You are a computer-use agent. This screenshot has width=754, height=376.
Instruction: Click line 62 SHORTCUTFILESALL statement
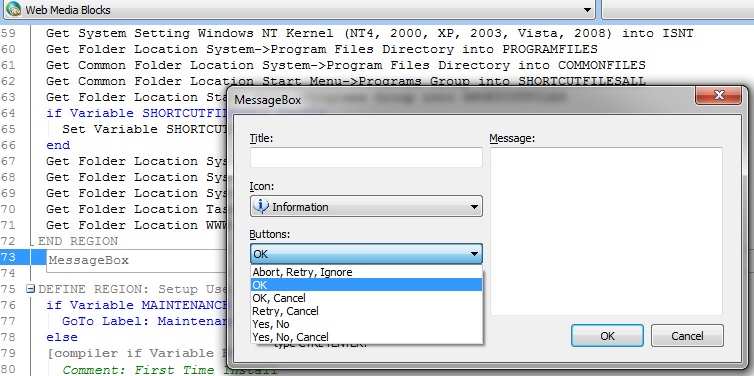[x=346, y=81]
